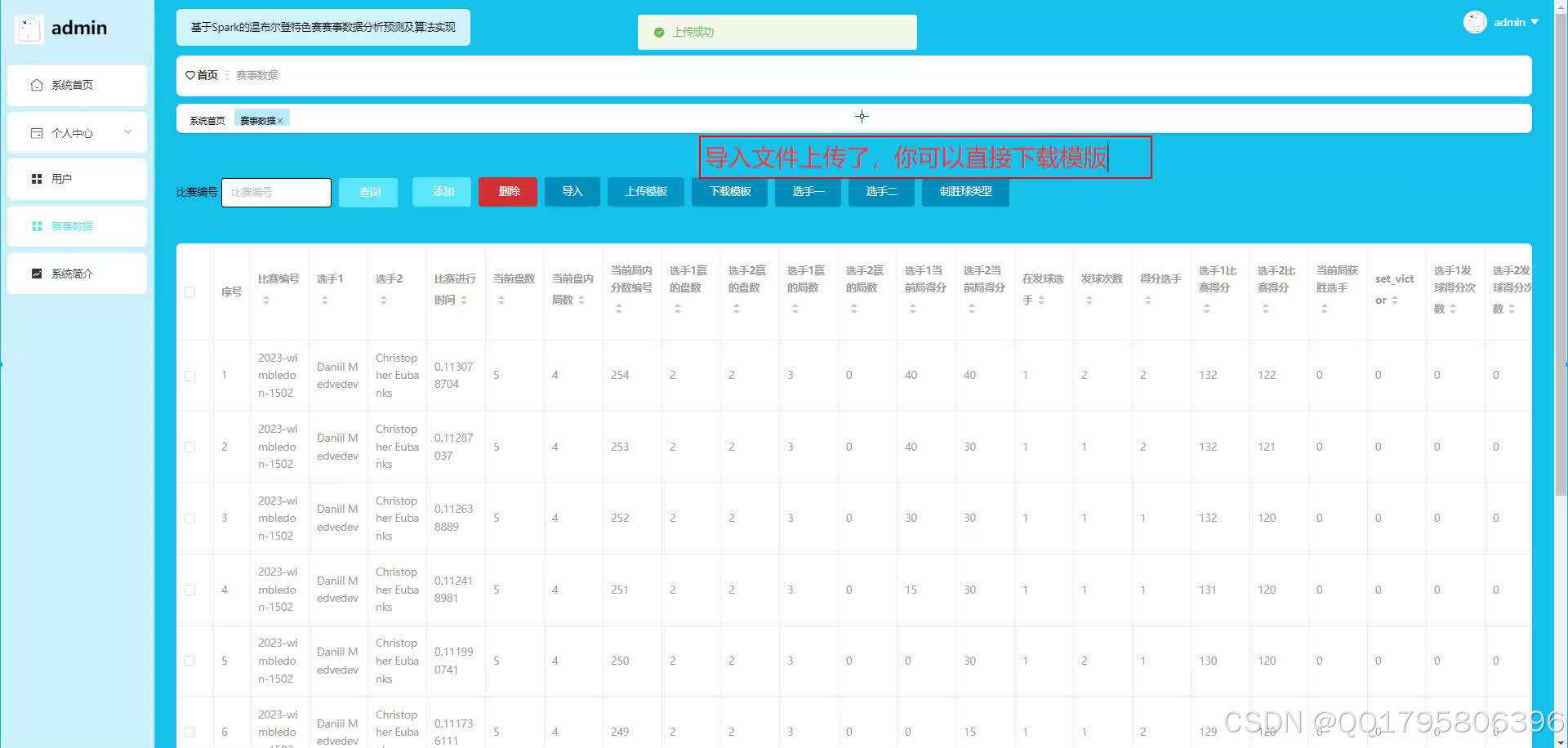1568x748 pixels.
Task: Click the admin logo icon top left
Action: click(28, 28)
